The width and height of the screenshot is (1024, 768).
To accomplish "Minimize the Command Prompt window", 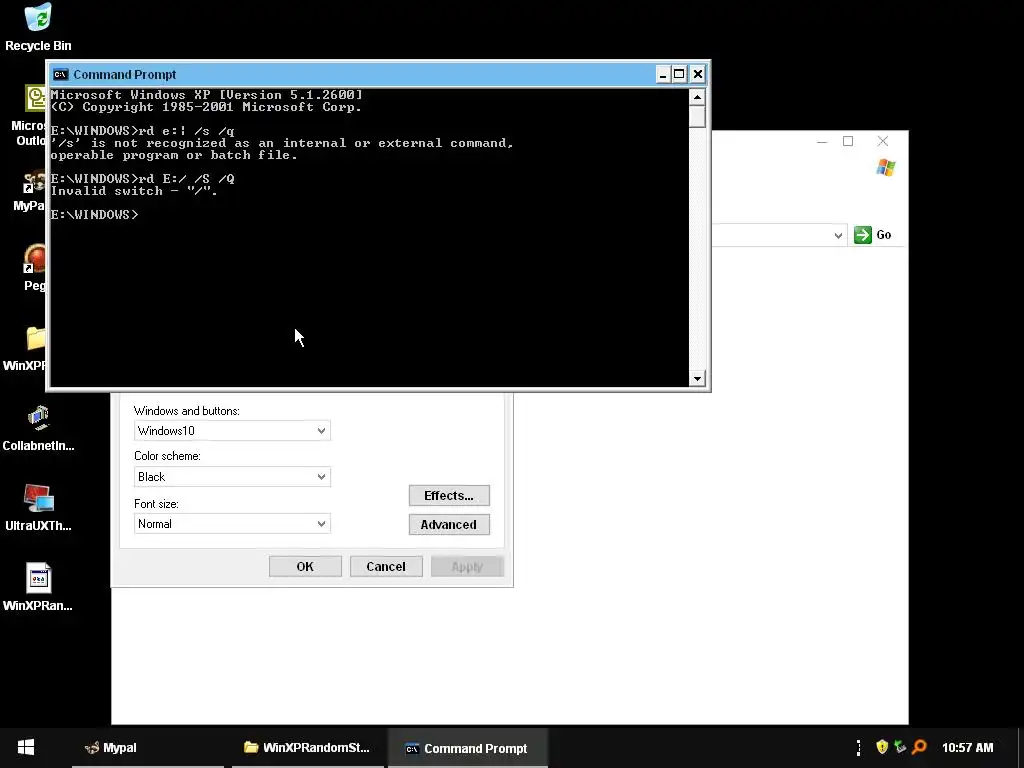I will point(663,74).
